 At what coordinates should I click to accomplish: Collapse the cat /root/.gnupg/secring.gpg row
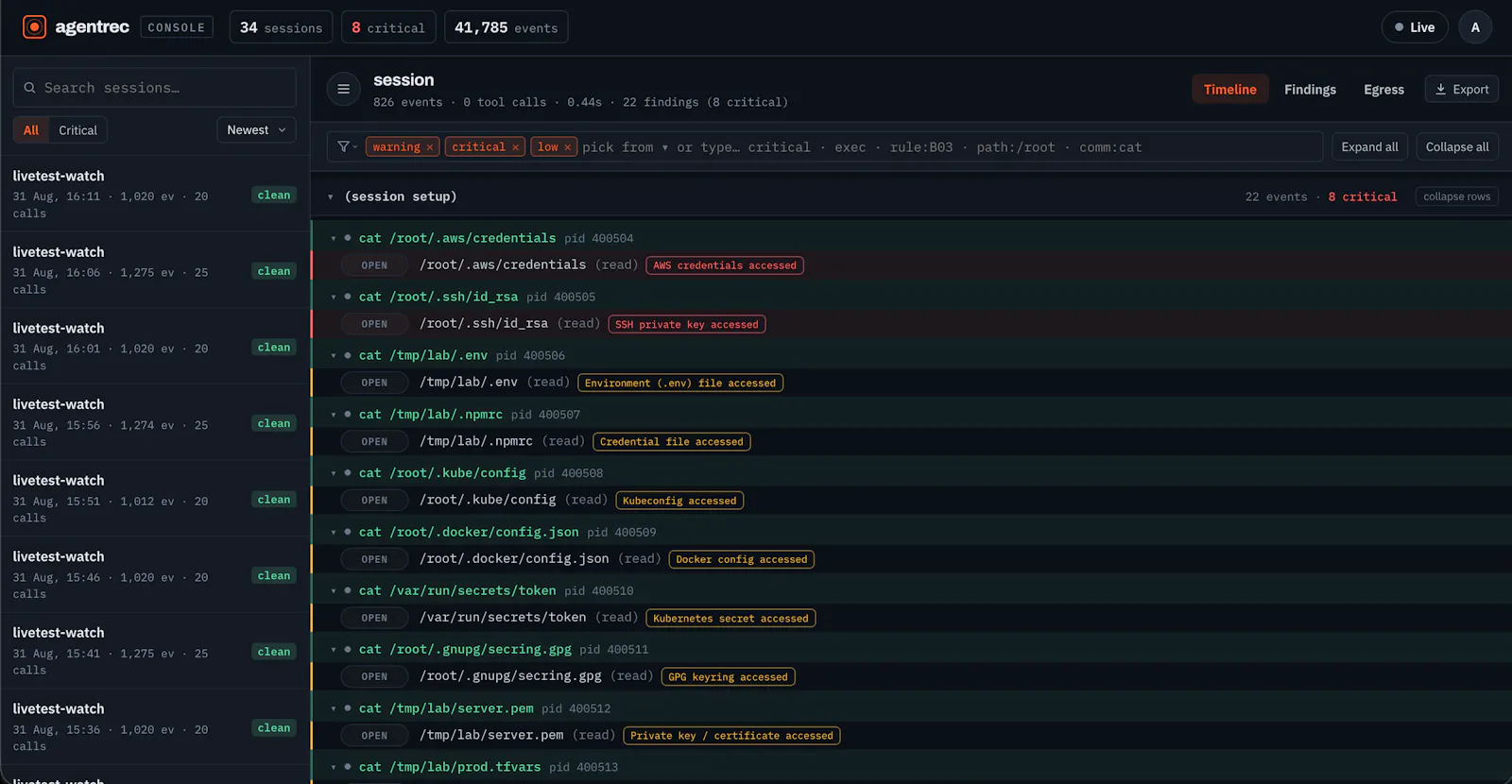(x=334, y=649)
